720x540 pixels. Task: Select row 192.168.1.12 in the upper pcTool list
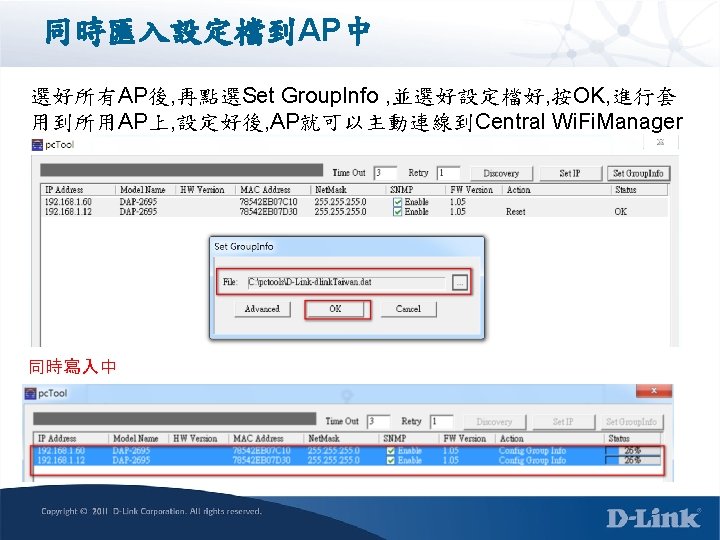pyautogui.click(x=354, y=212)
